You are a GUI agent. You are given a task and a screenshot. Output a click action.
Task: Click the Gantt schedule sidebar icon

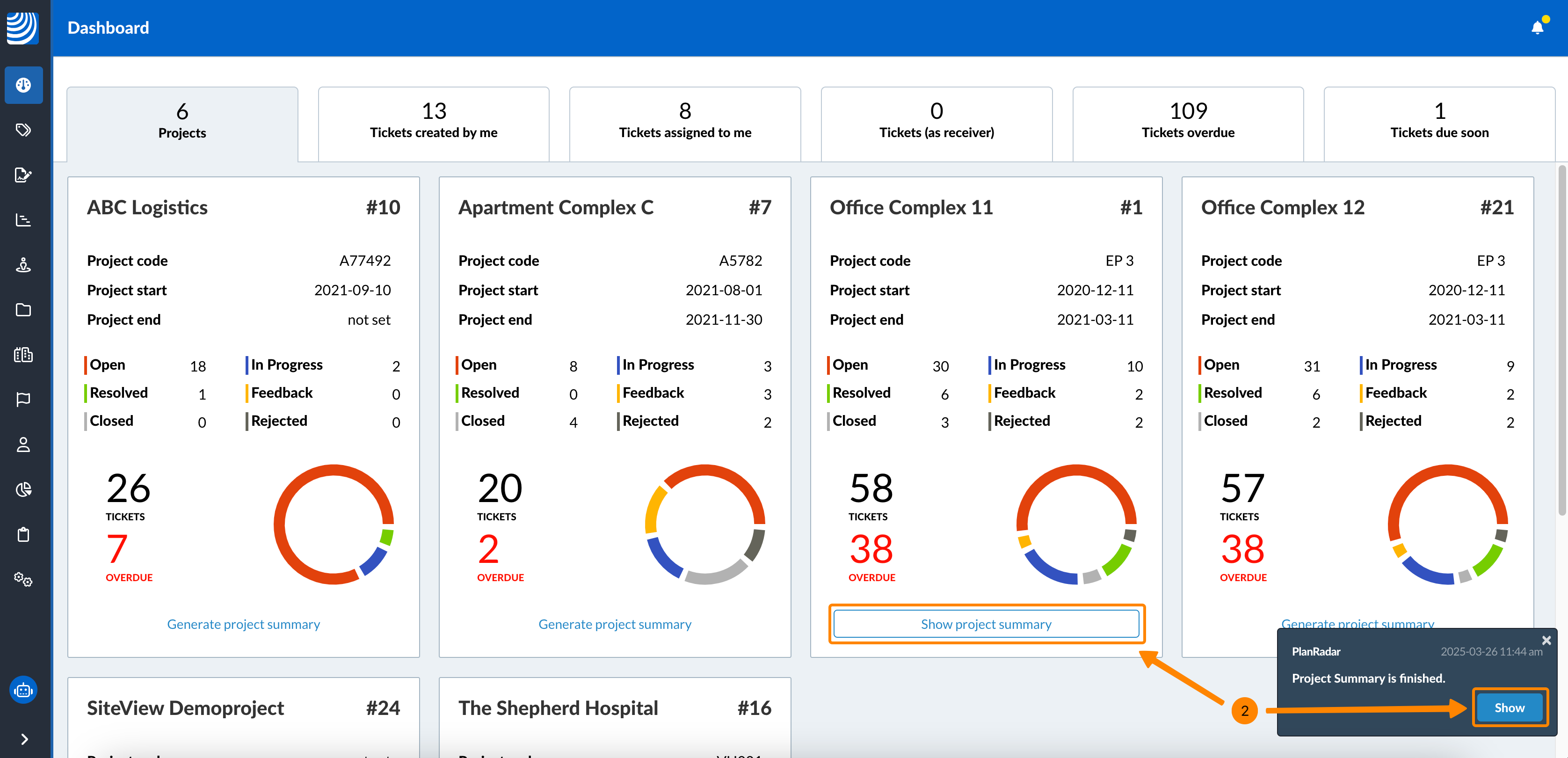[x=23, y=220]
